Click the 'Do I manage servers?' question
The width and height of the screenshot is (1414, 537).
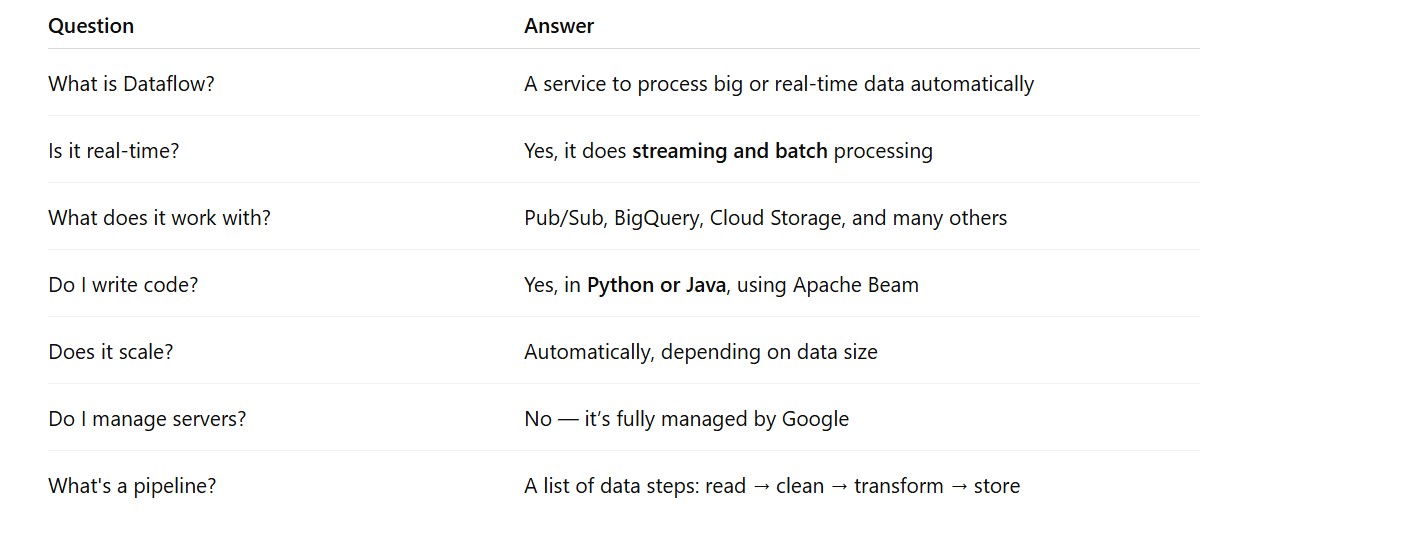point(147,419)
